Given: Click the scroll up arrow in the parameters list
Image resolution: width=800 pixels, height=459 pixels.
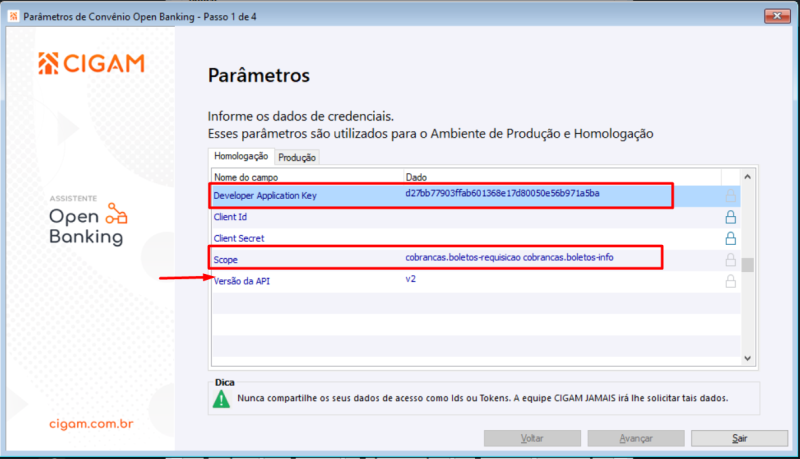Looking at the screenshot, I should coord(747,176).
